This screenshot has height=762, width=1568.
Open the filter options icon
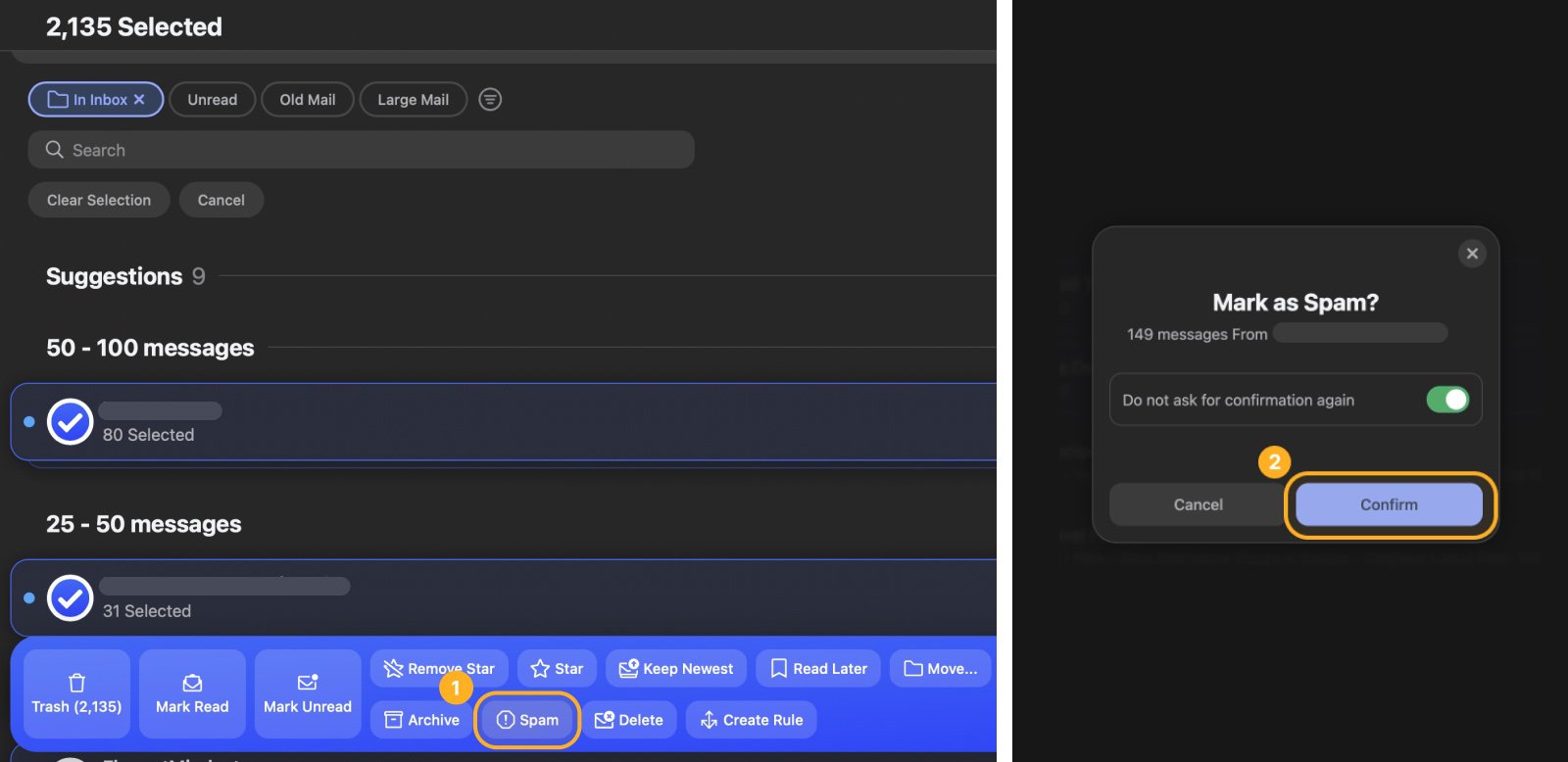490,100
